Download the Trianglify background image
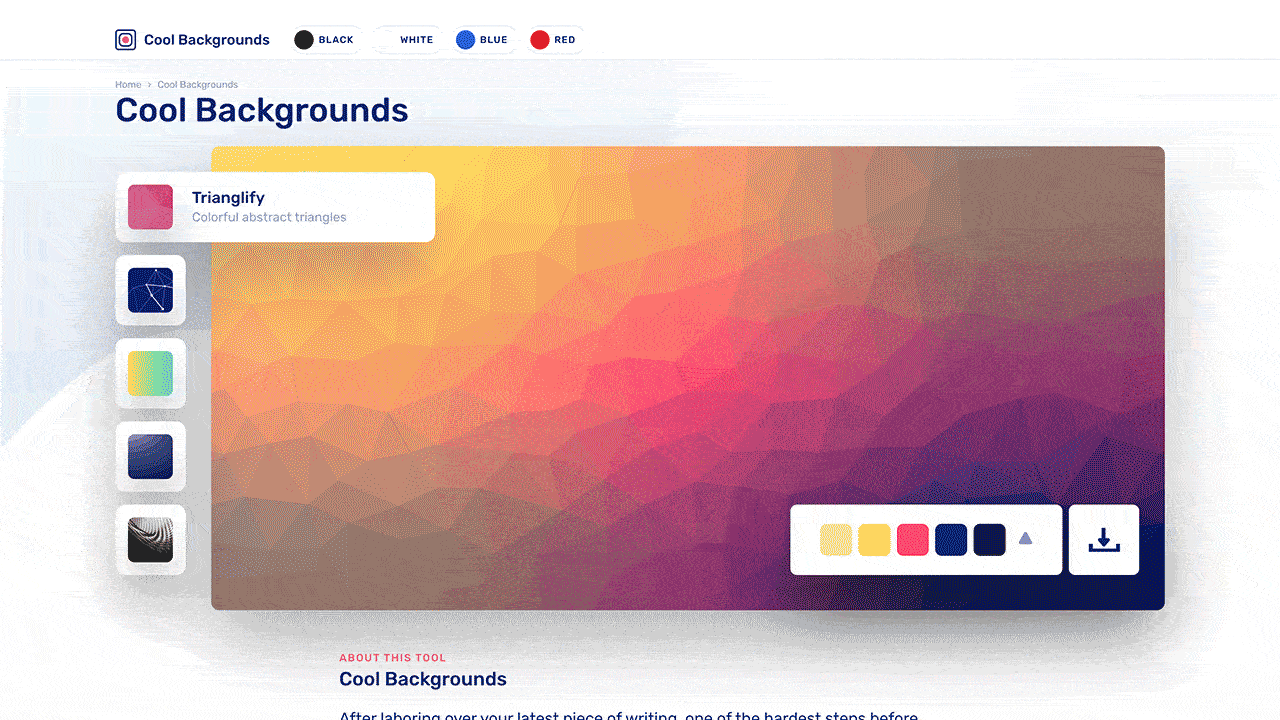 click(1103, 540)
